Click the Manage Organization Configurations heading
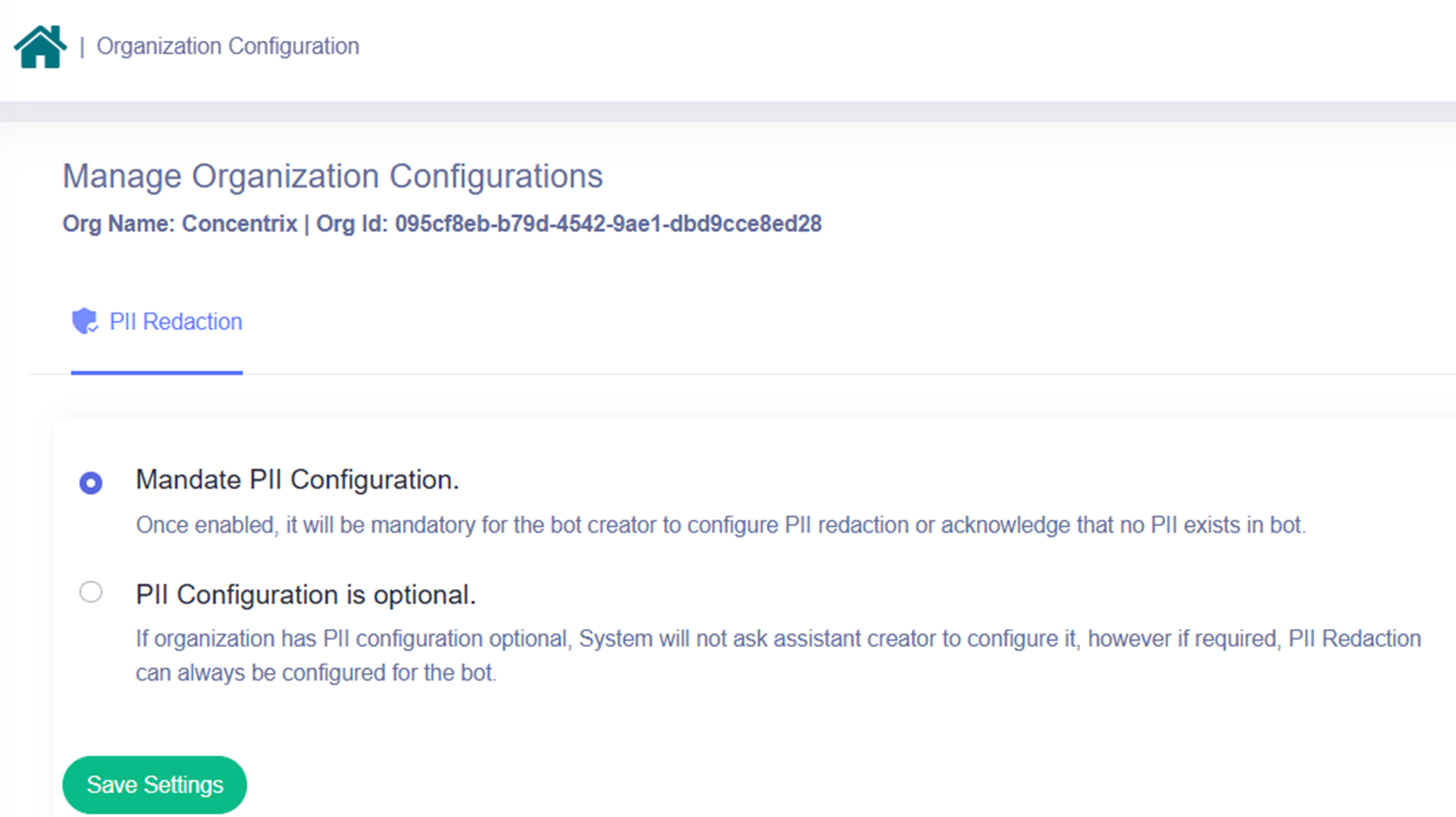 [x=333, y=176]
